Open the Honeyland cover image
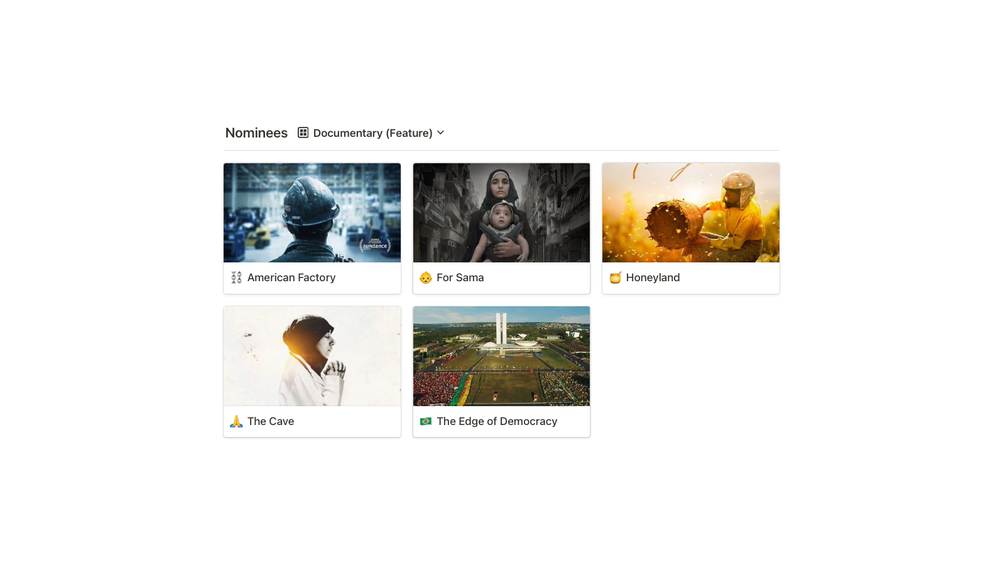Image resolution: width=1005 pixels, height=565 pixels. pyautogui.click(x=691, y=213)
